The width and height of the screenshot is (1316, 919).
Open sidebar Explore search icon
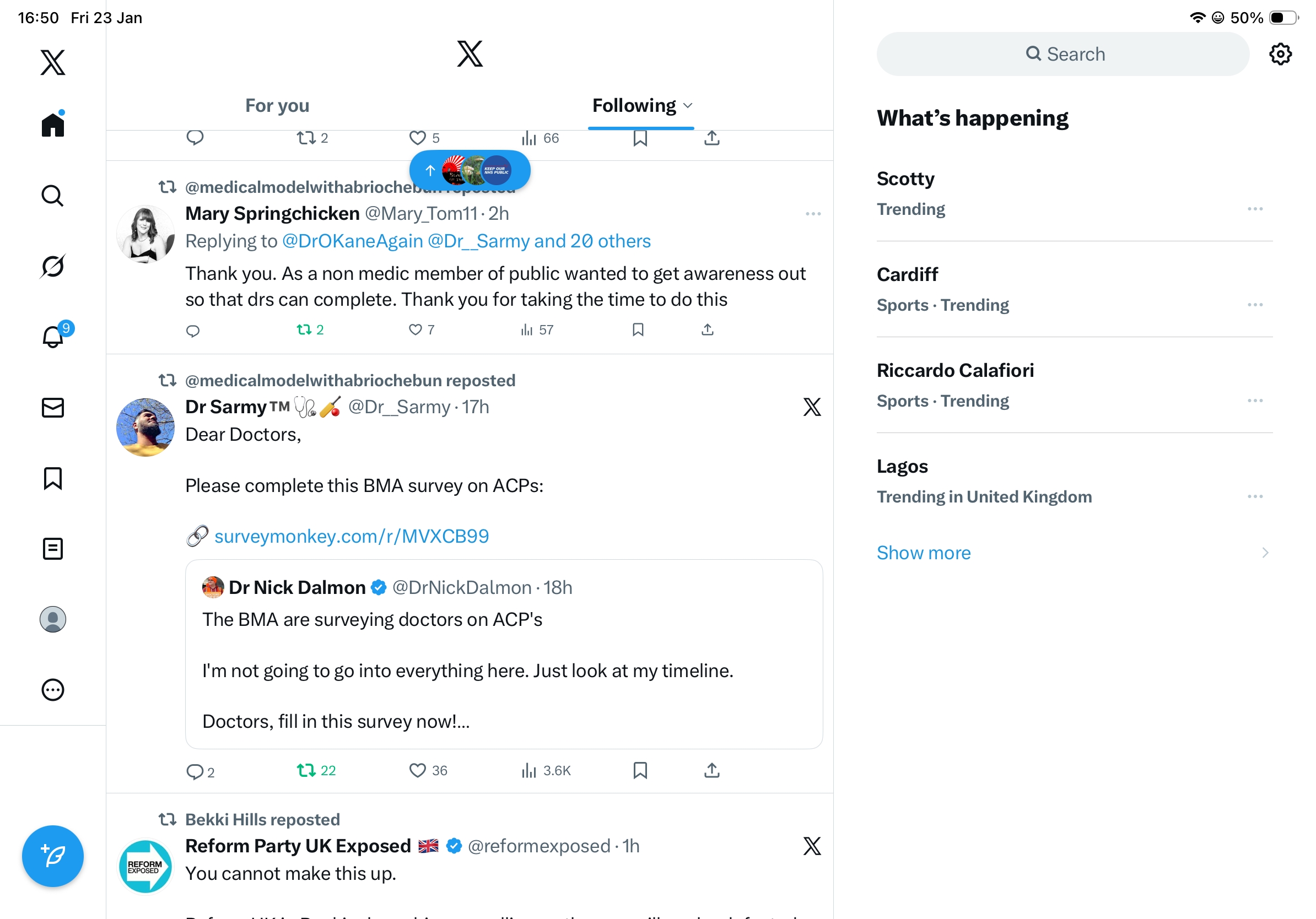pos(53,196)
